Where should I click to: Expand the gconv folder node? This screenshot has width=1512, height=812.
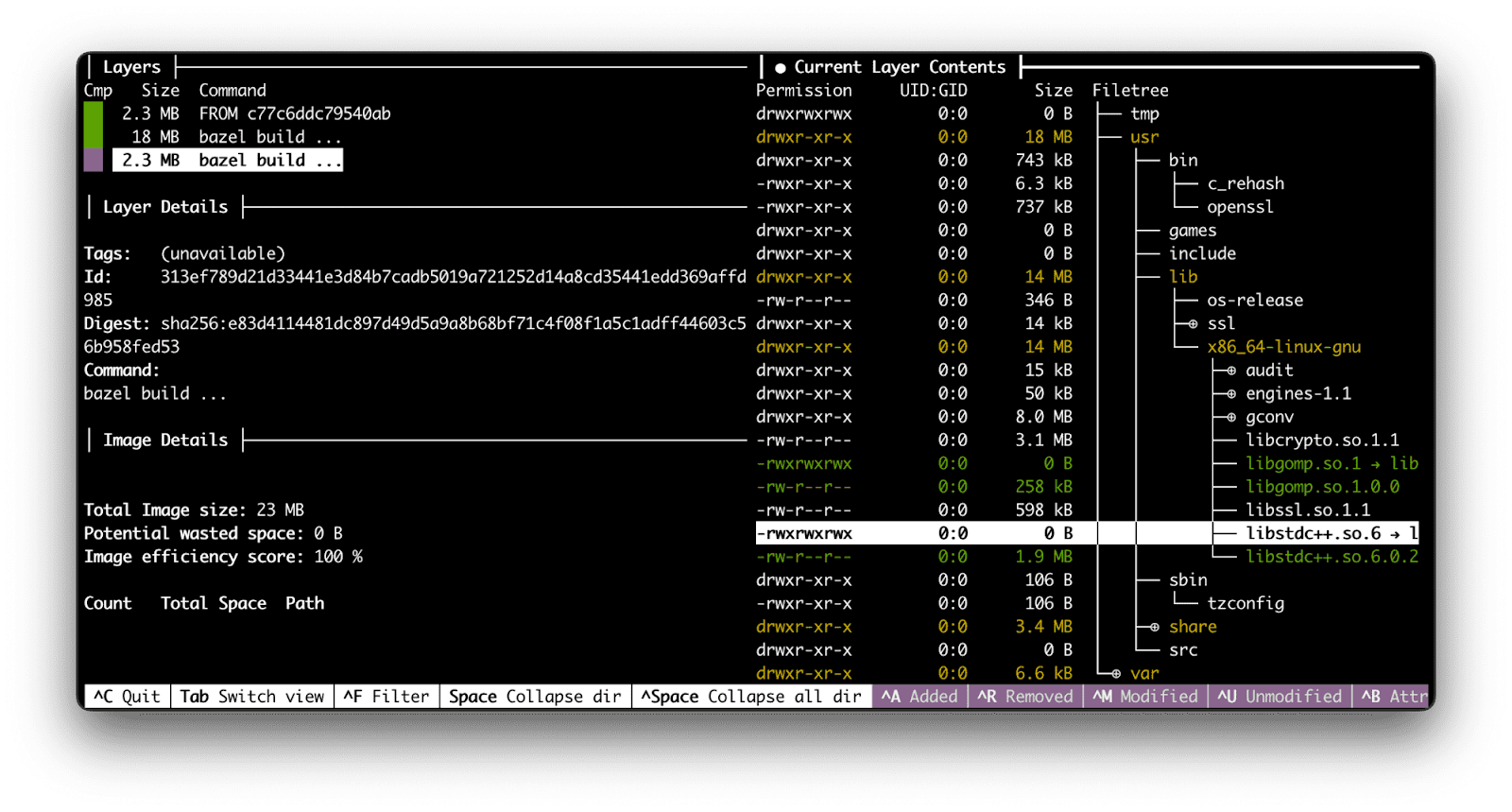point(1231,417)
